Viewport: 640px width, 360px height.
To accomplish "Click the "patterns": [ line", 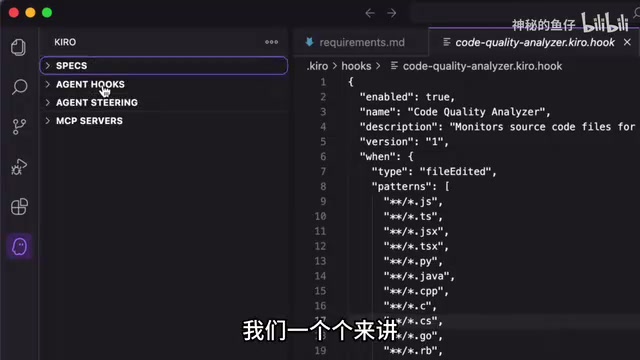I will tap(410, 186).
